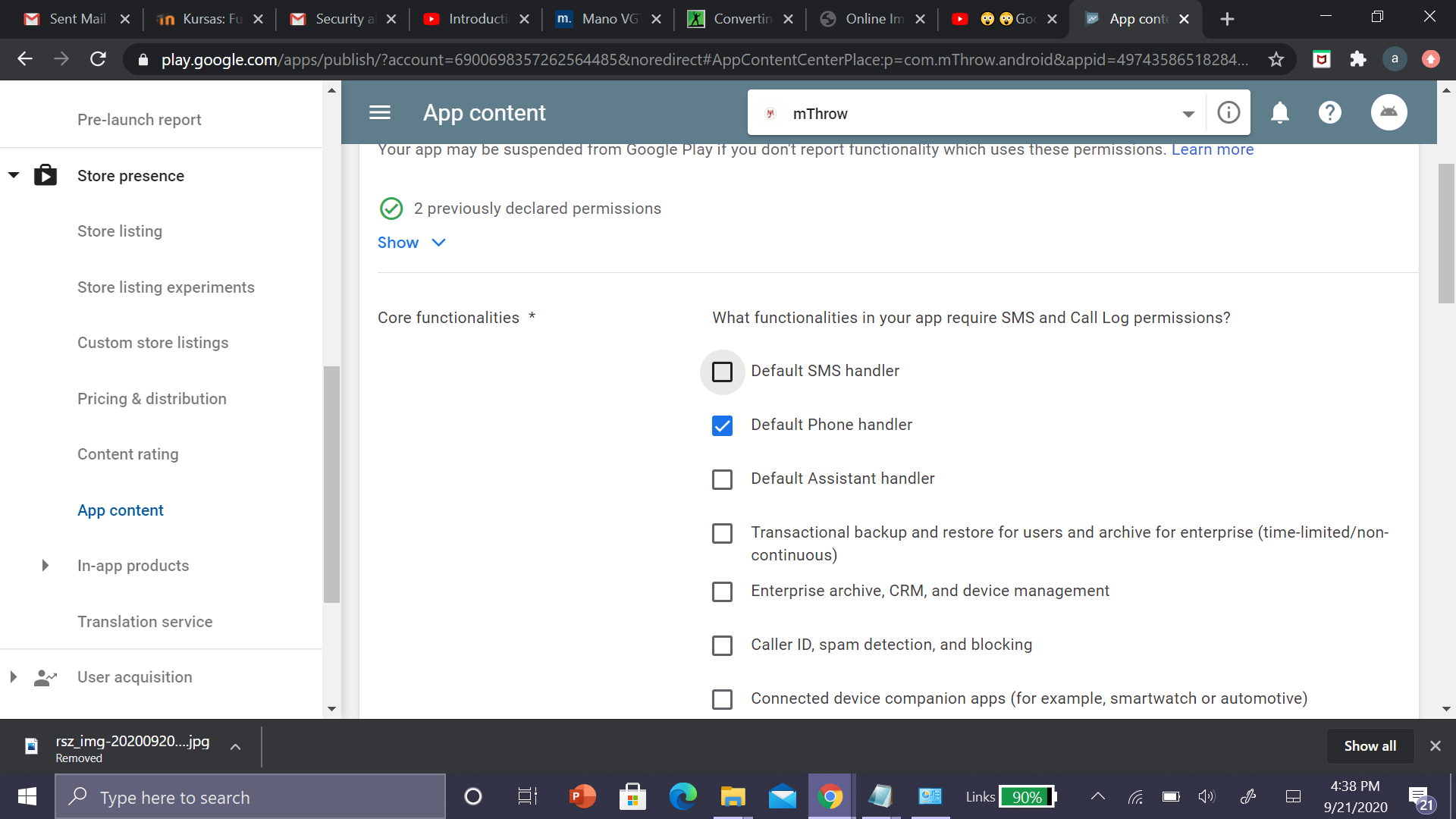Click the notifications bell icon

[x=1279, y=113]
